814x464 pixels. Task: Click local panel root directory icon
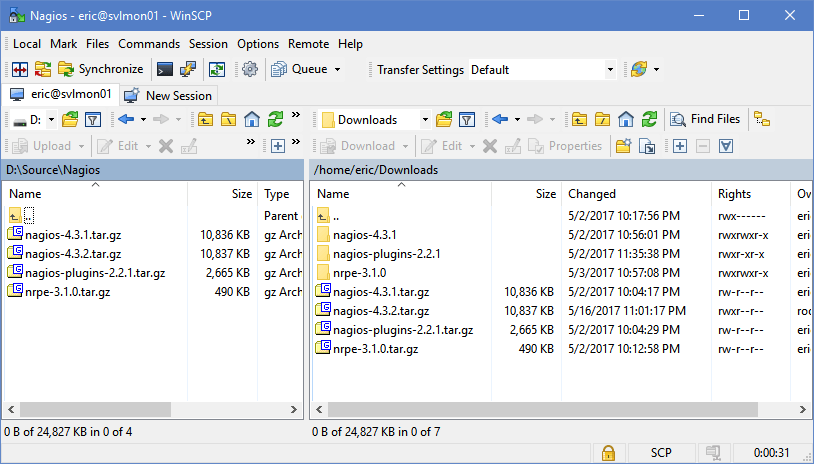228,120
